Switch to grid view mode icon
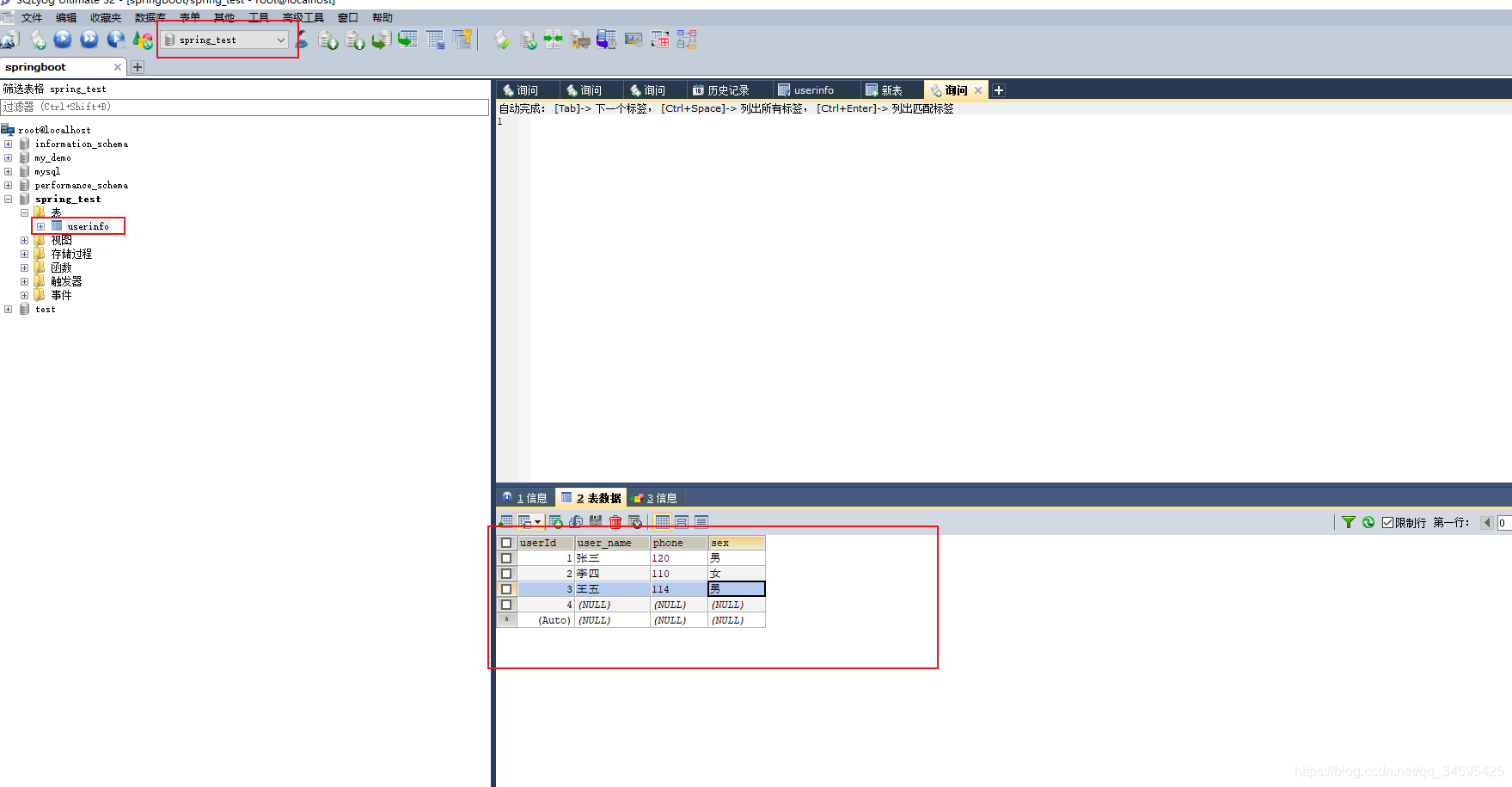 pyautogui.click(x=663, y=521)
